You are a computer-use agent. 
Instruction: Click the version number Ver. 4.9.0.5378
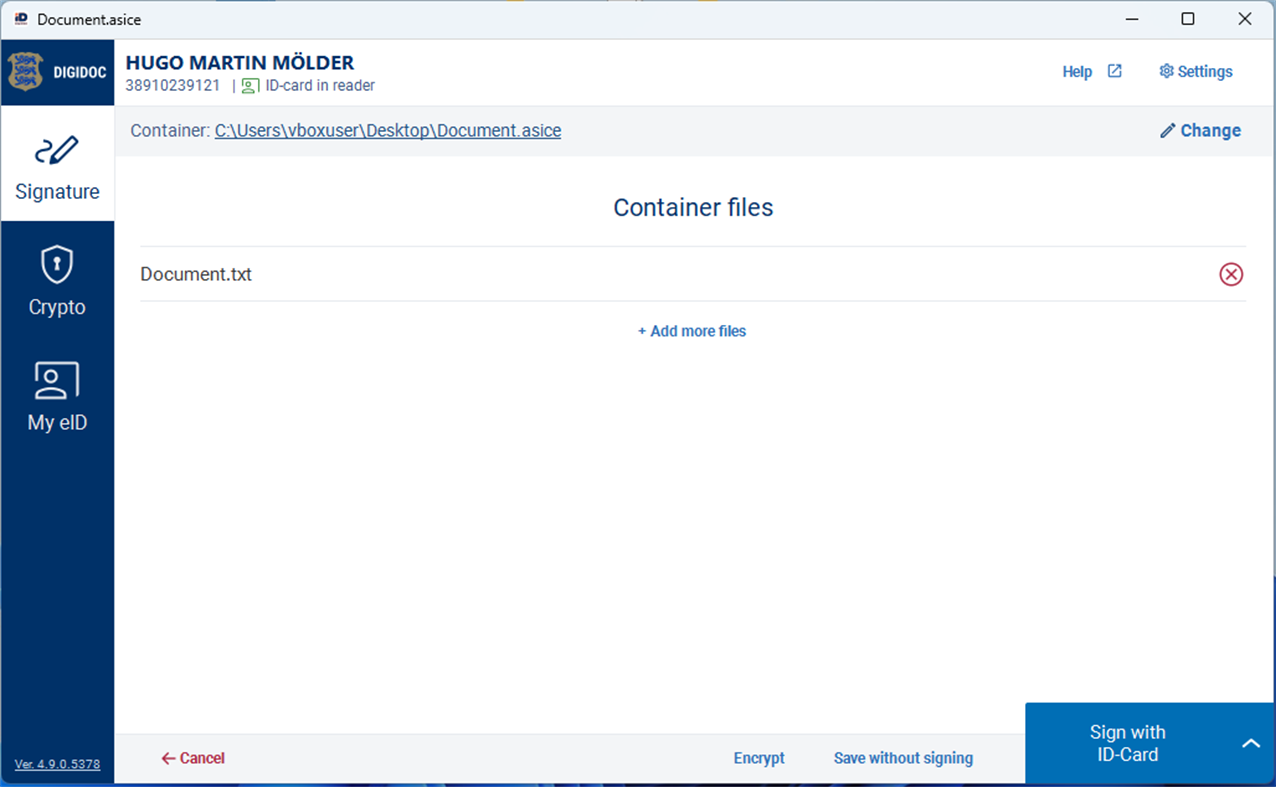pyautogui.click(x=57, y=764)
